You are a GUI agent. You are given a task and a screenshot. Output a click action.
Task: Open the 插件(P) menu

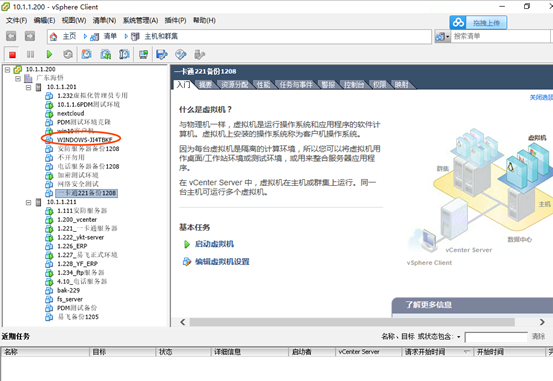(175, 20)
